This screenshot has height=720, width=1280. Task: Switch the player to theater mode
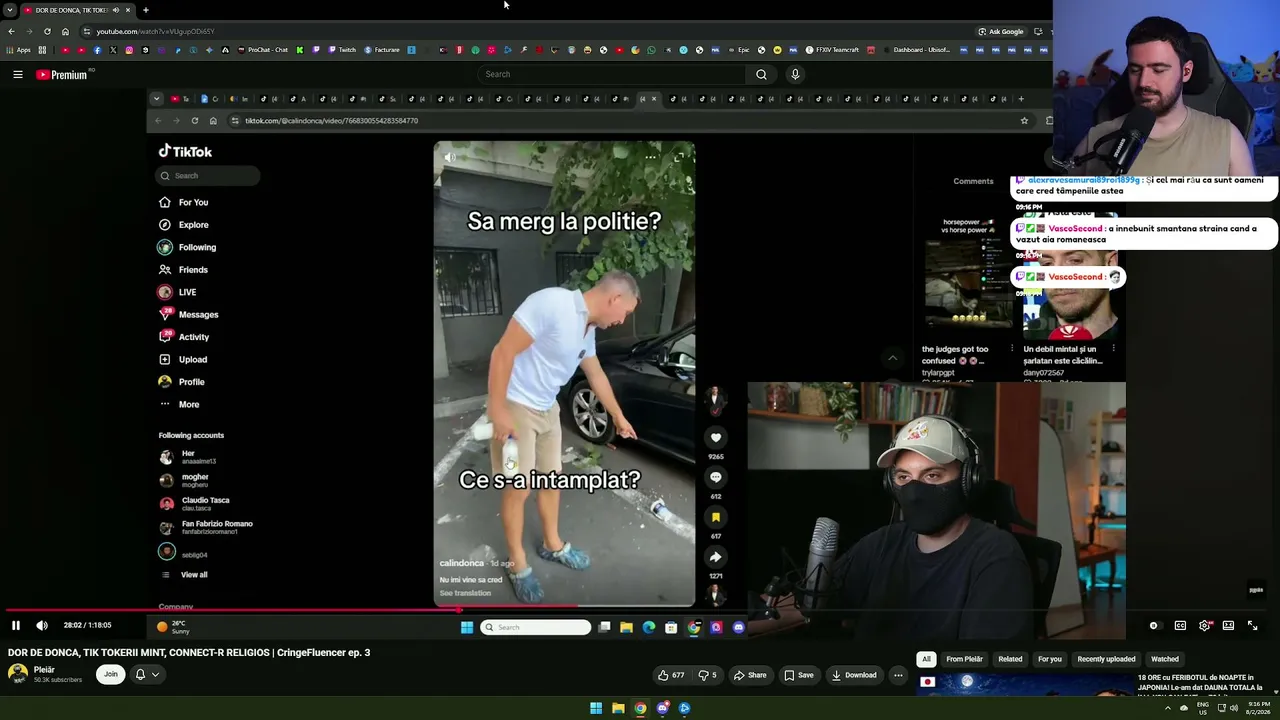tap(1228, 625)
